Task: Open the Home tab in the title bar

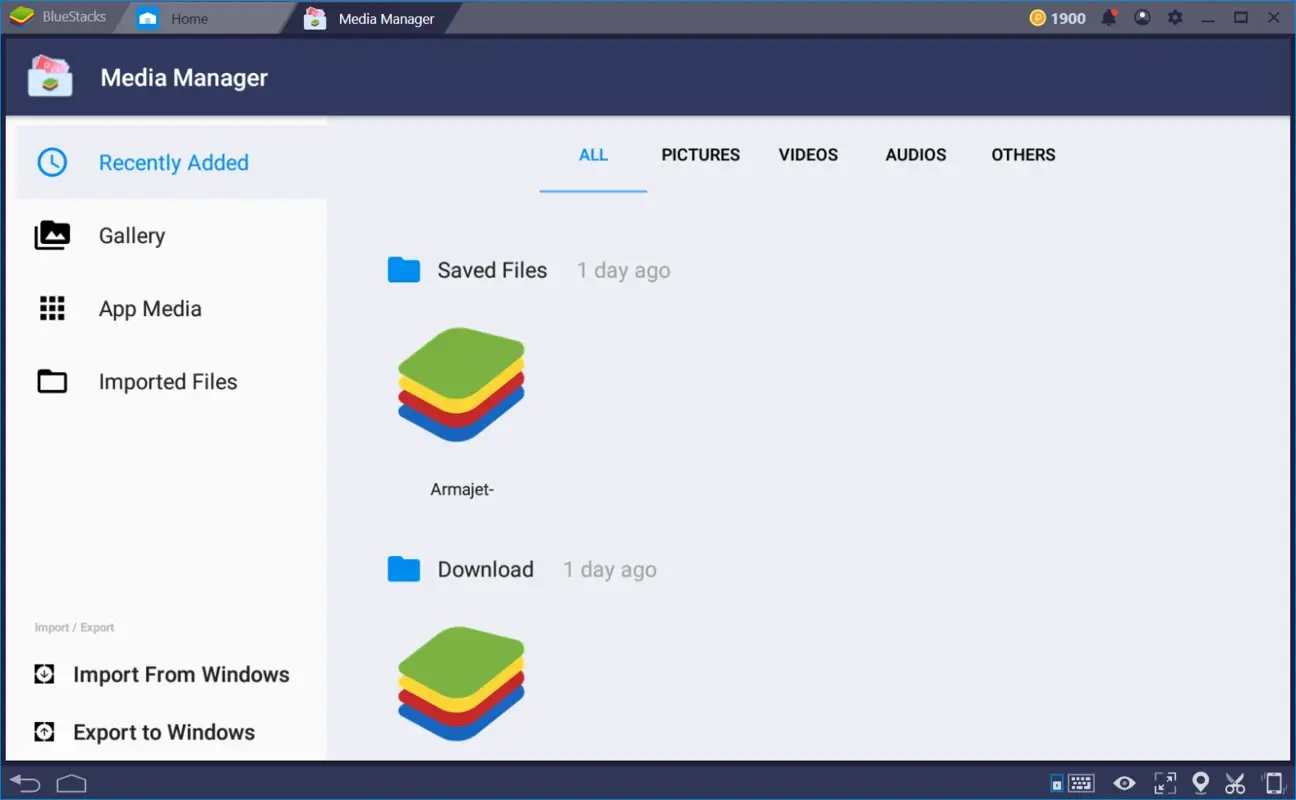Action: [x=189, y=17]
